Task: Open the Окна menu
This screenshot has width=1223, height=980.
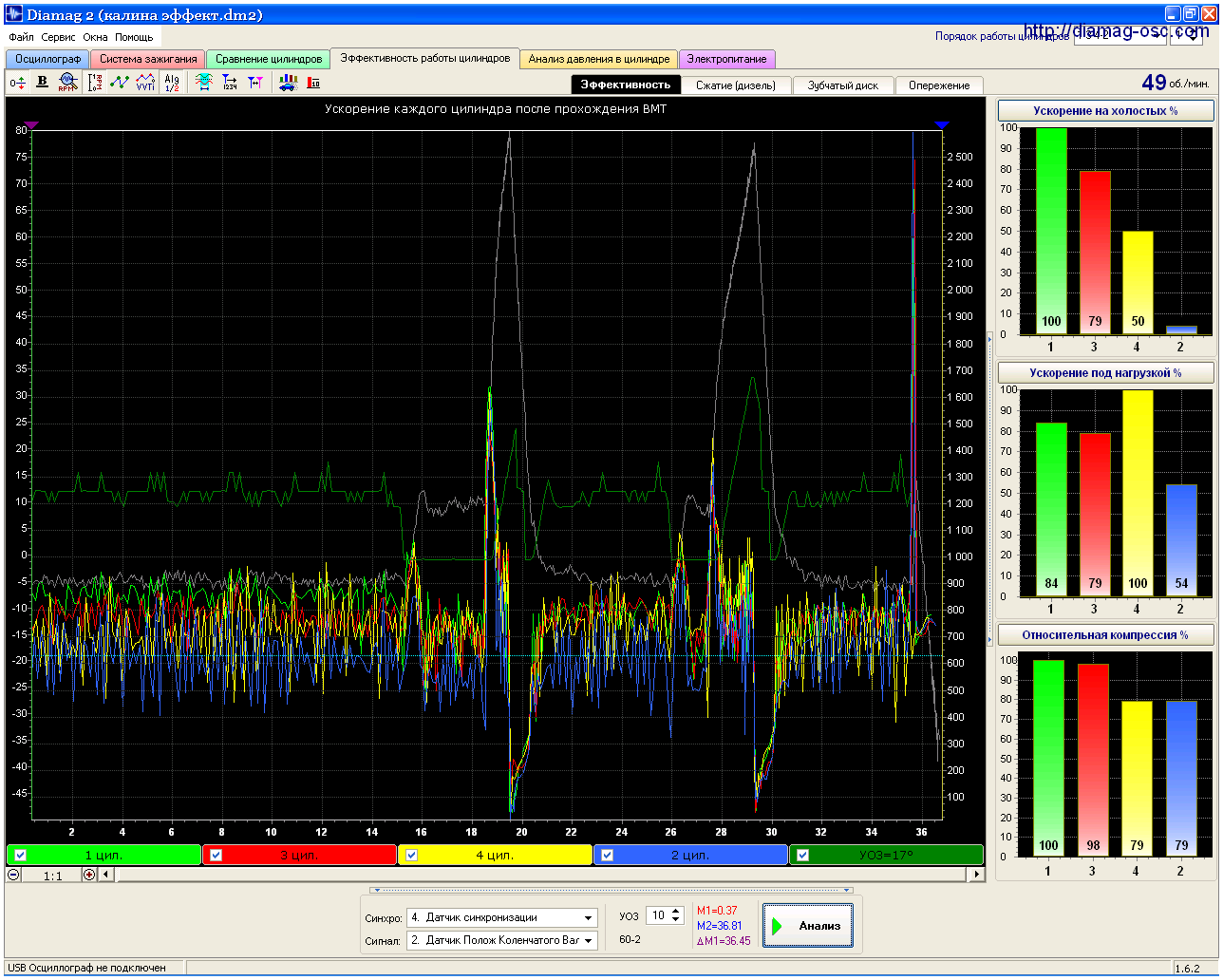Action: coord(95,37)
